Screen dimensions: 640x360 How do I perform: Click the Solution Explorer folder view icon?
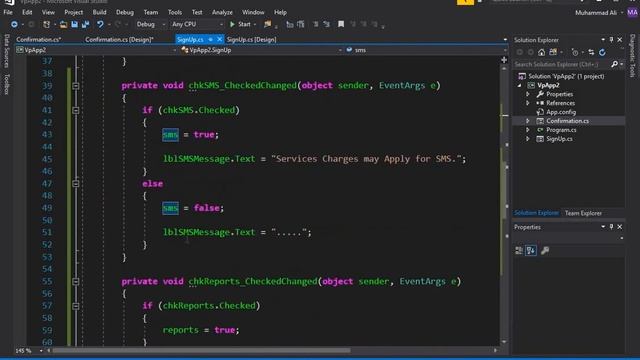(553, 52)
